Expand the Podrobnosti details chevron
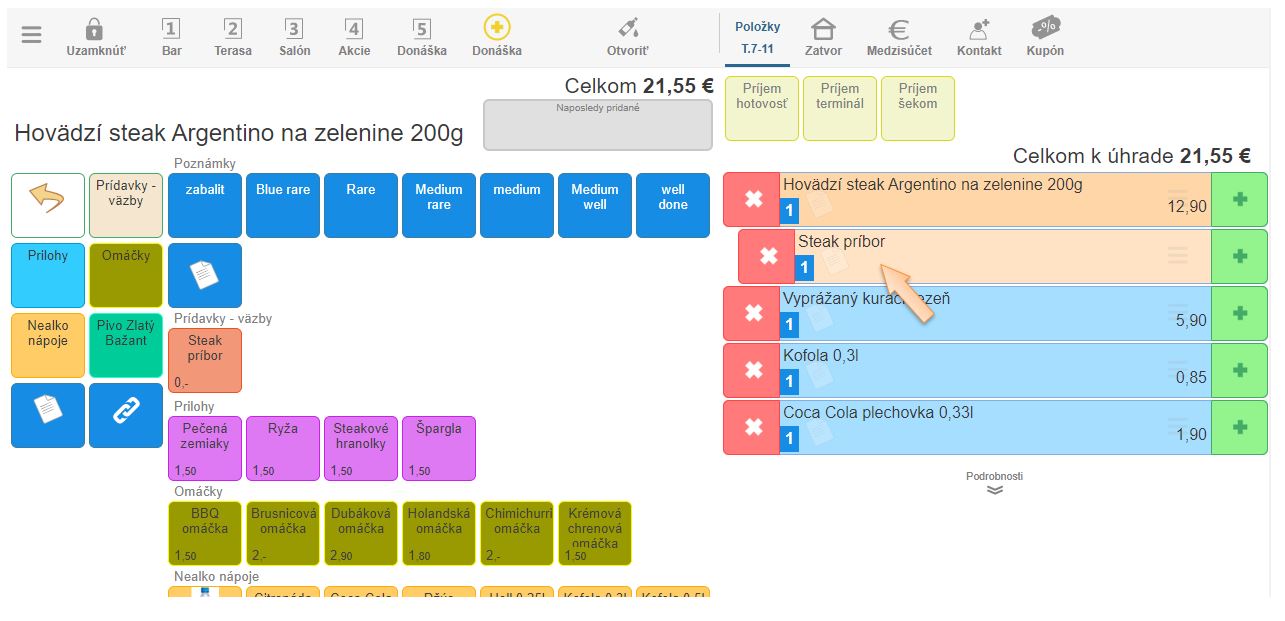The height and width of the screenshot is (621, 1285). pos(994,490)
